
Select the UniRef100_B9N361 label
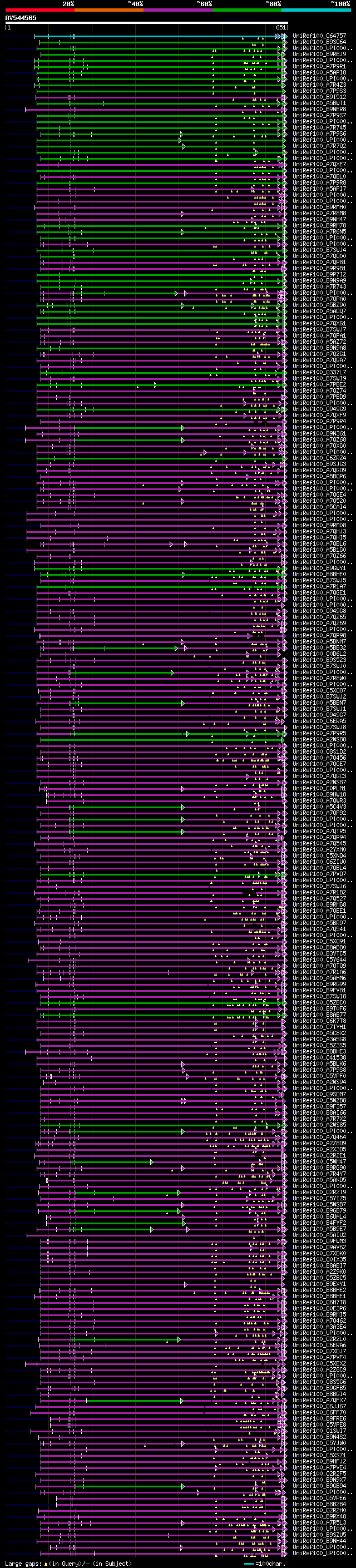coord(319,433)
